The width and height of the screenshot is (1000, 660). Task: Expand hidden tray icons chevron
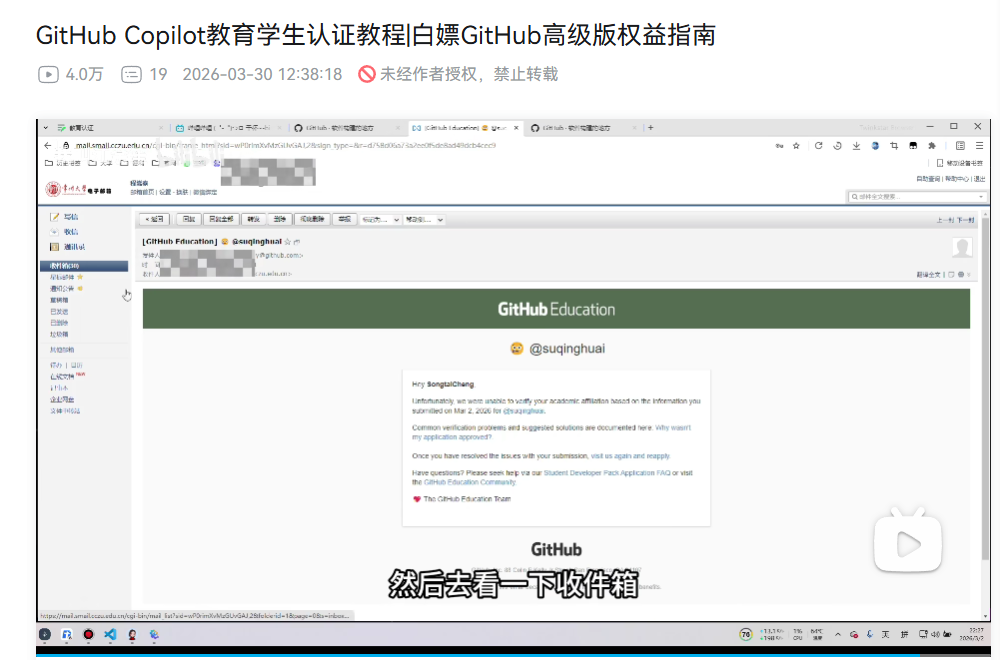837,634
